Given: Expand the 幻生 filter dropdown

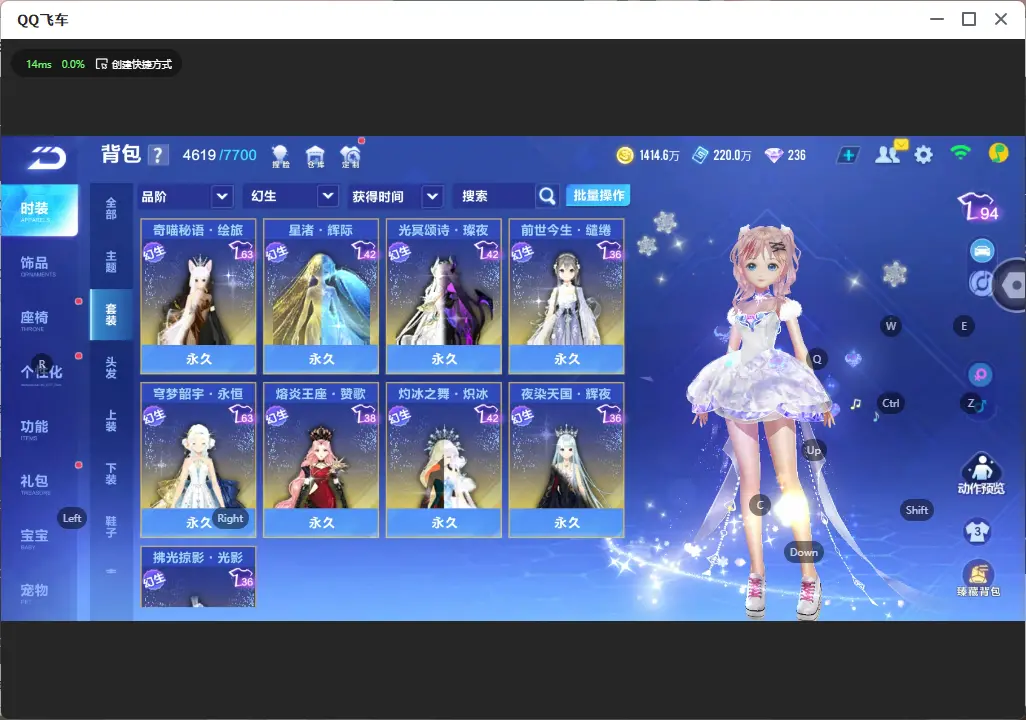Looking at the screenshot, I should 293,196.
